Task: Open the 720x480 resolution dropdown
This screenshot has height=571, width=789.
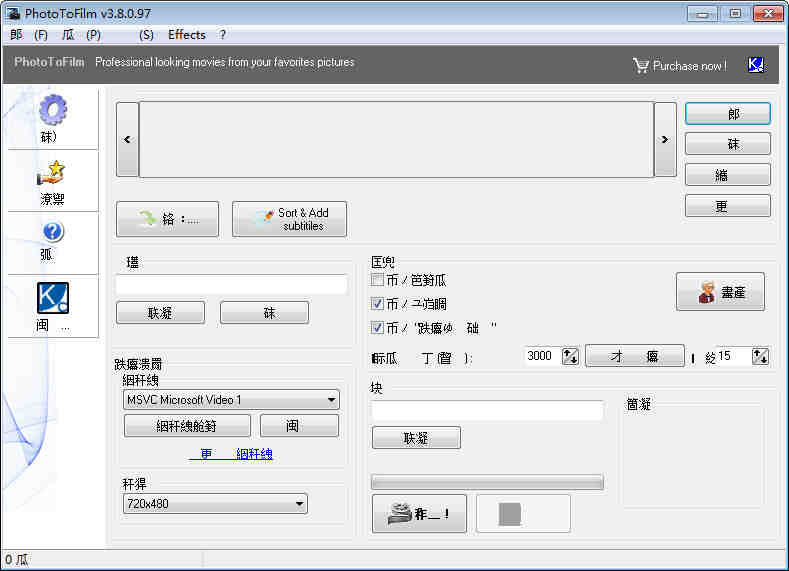Action: [215, 504]
